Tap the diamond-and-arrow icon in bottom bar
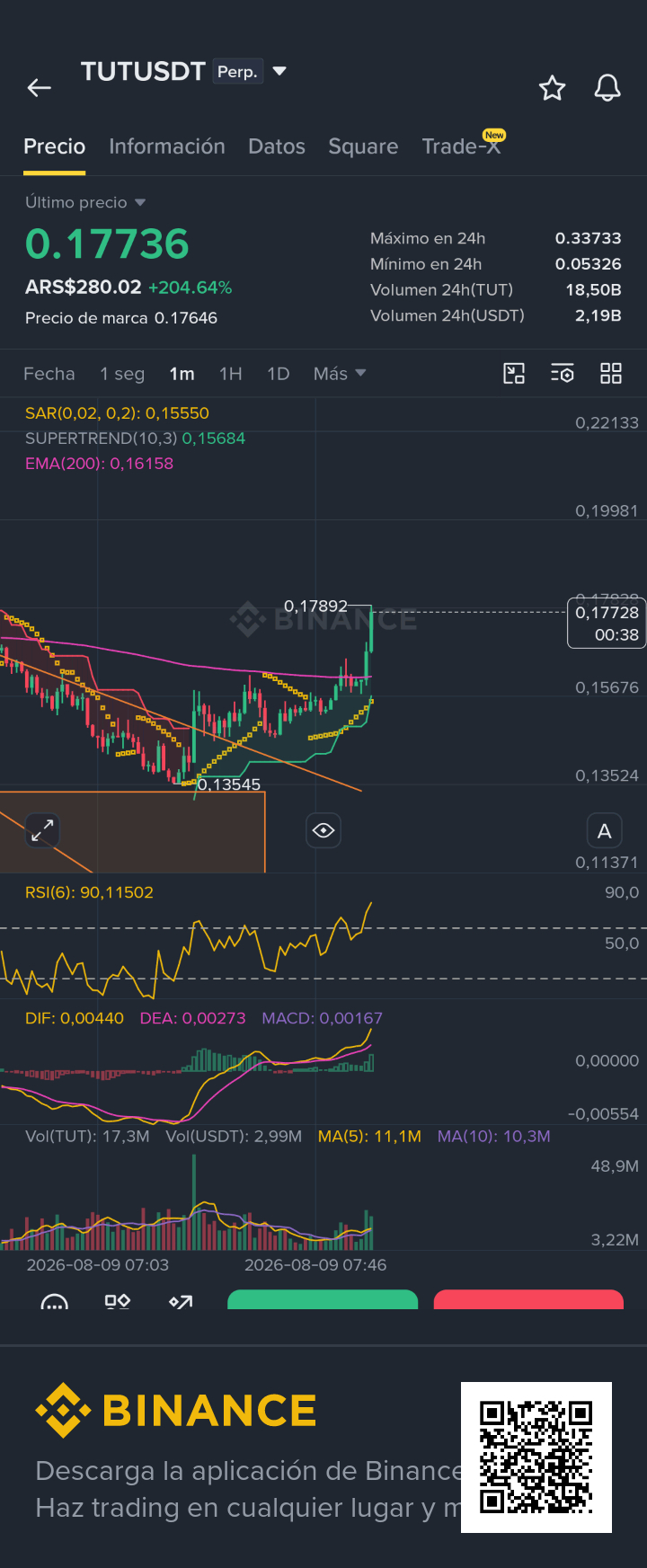 (x=181, y=1301)
